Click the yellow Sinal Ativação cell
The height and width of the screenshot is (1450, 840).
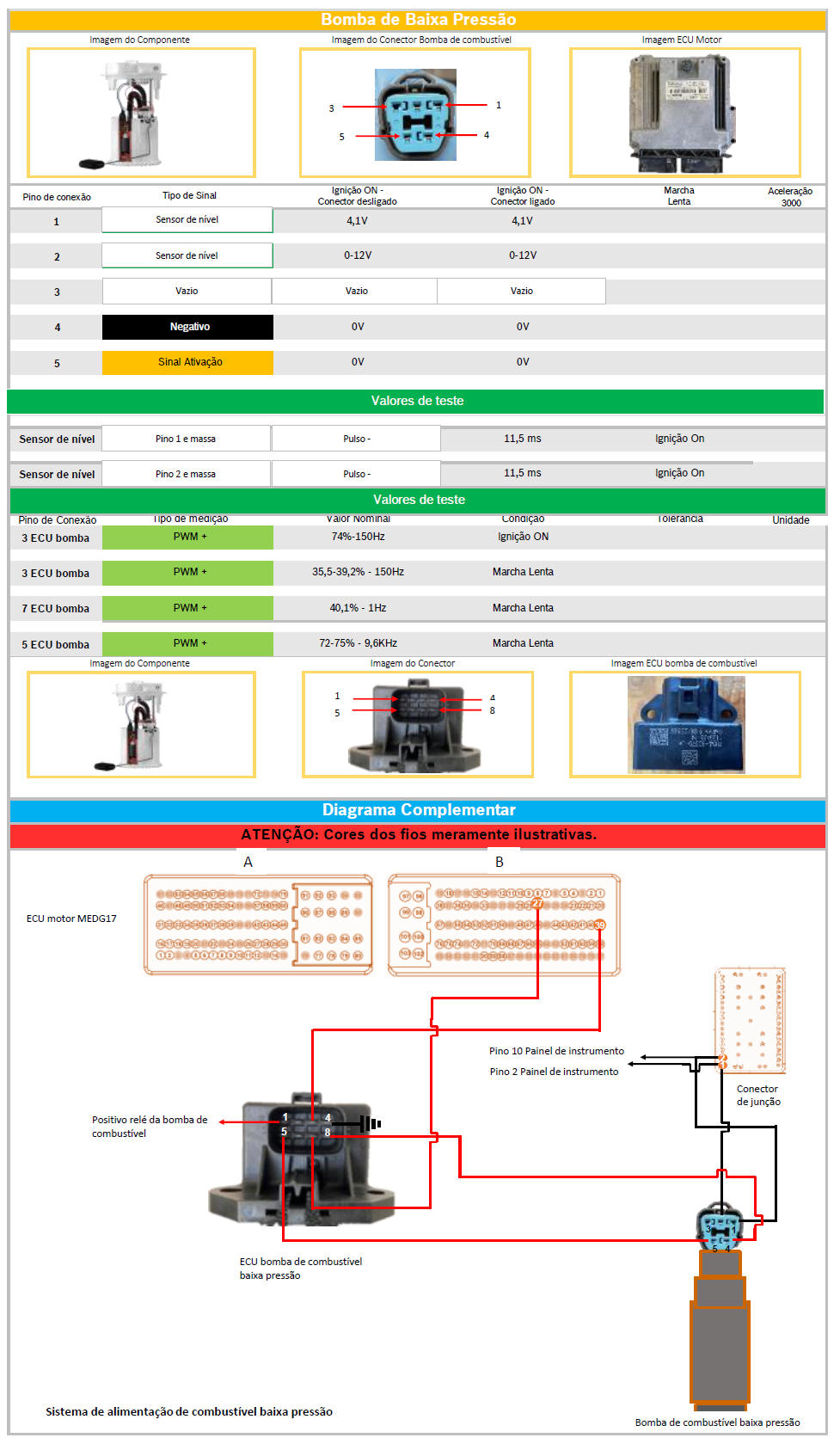[x=187, y=362]
